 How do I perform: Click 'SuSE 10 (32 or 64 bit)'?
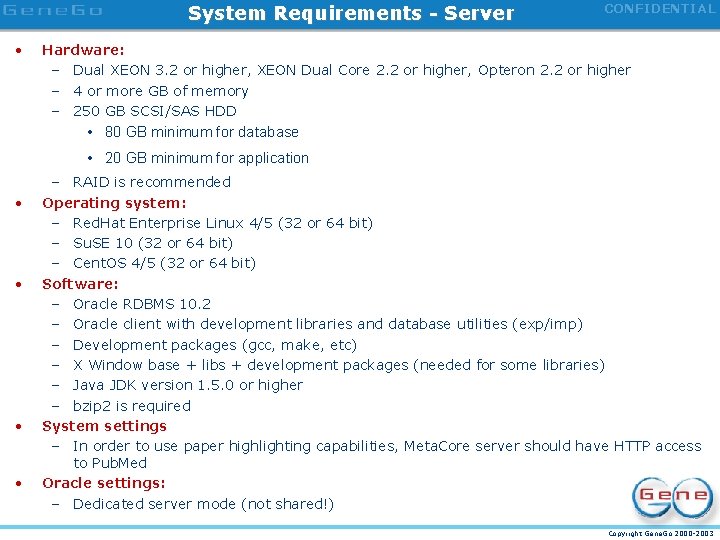[153, 243]
